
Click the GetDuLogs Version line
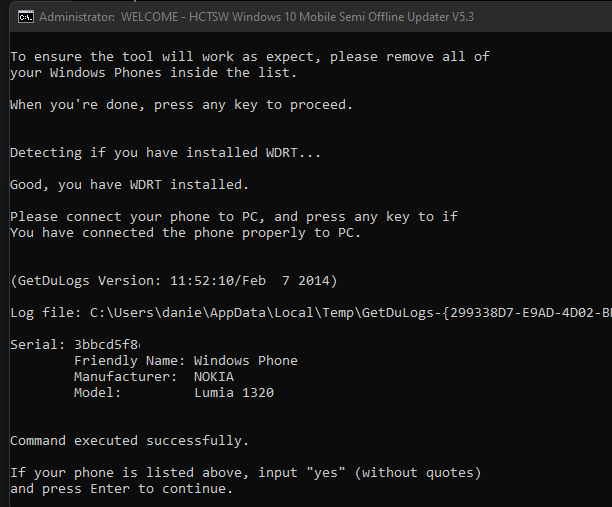[x=174, y=281]
